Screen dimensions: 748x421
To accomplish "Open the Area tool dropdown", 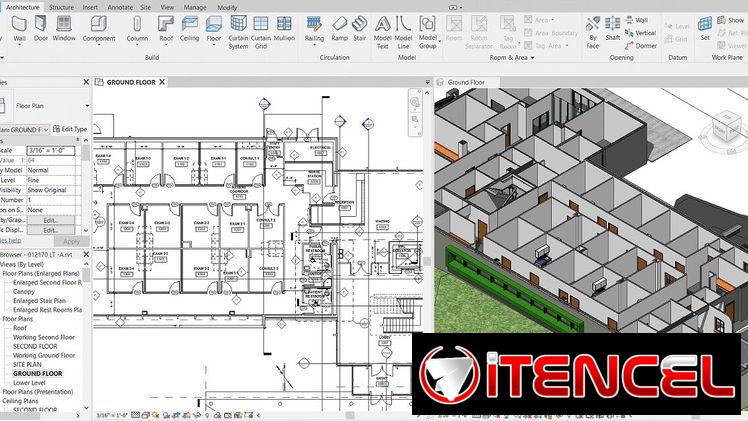I will pyautogui.click(x=552, y=20).
